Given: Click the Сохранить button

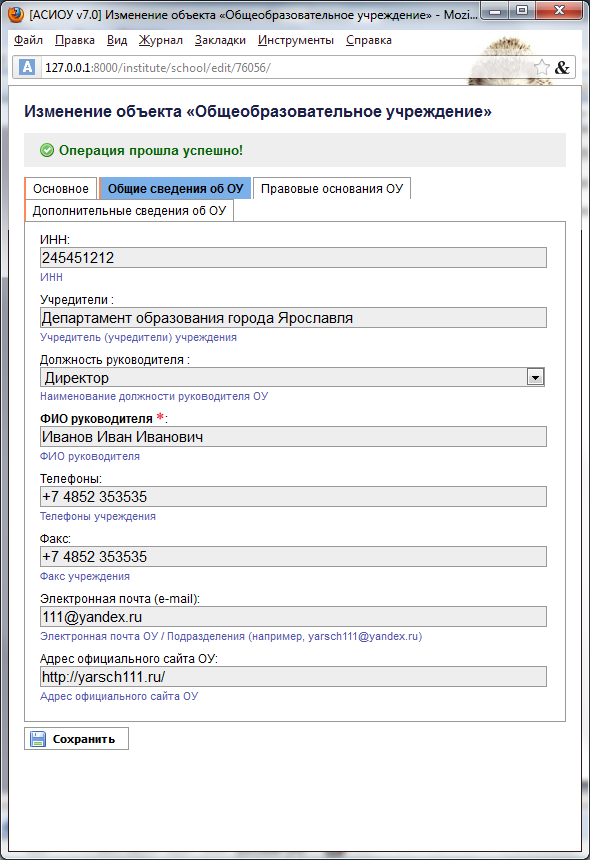Looking at the screenshot, I should (76, 739).
